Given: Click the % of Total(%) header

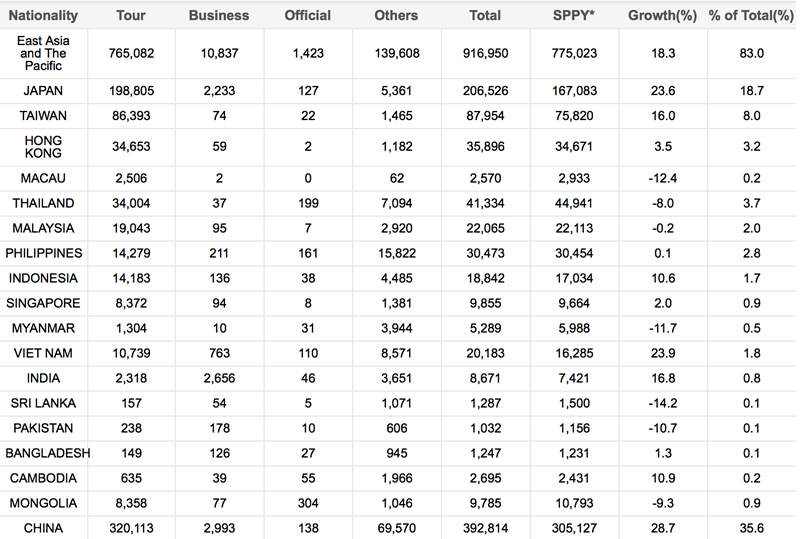Looking at the screenshot, I should [x=752, y=15].
